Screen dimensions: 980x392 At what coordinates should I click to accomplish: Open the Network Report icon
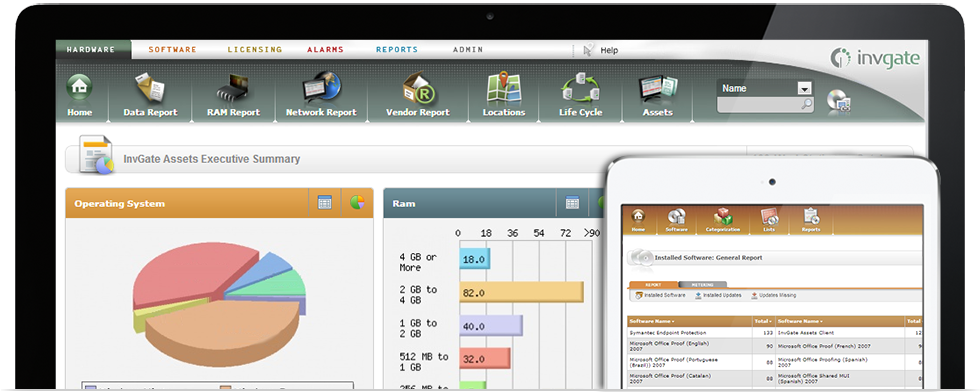coord(321,88)
